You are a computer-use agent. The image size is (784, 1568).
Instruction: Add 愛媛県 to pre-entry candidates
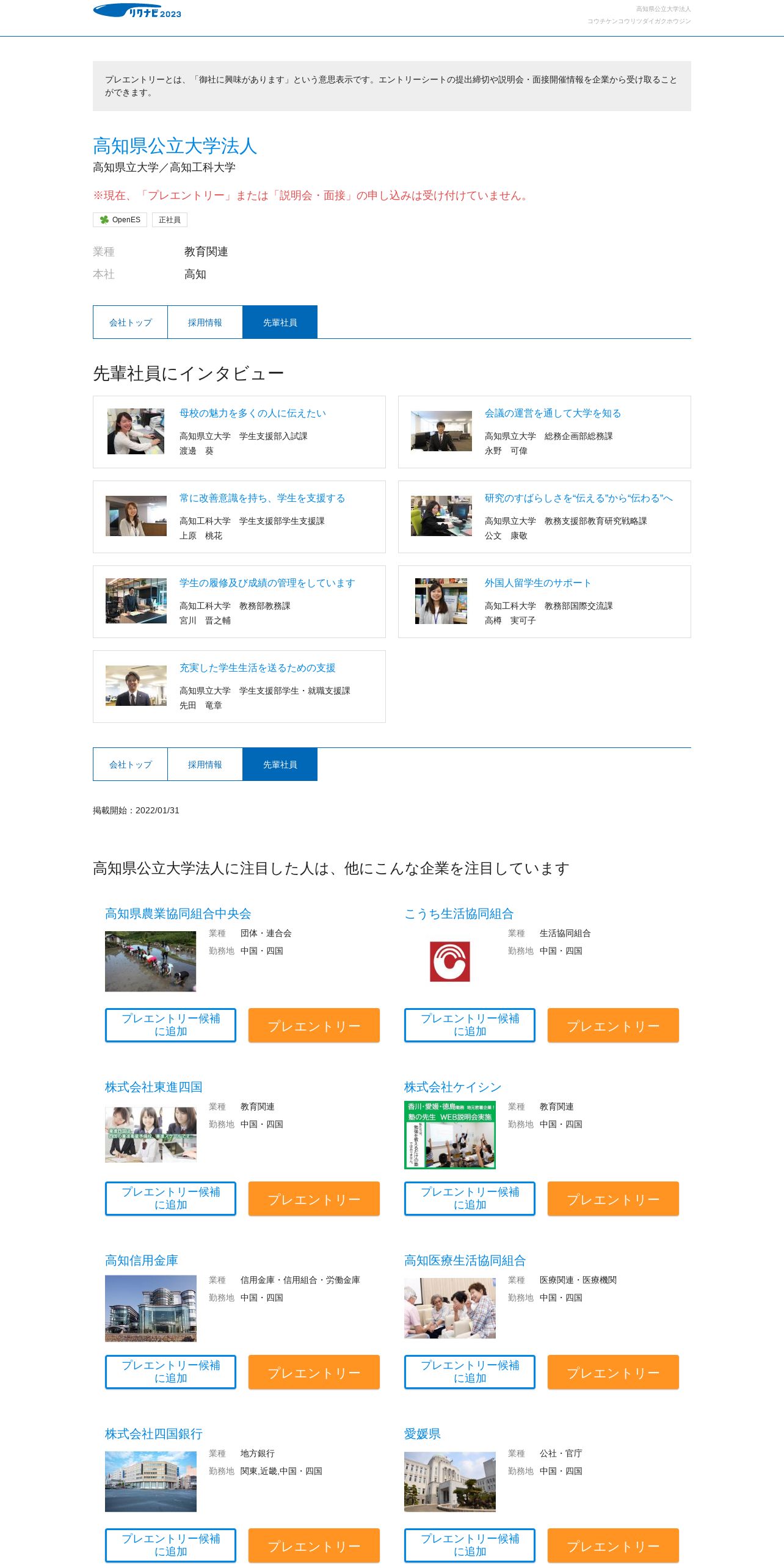pyautogui.click(x=470, y=1545)
